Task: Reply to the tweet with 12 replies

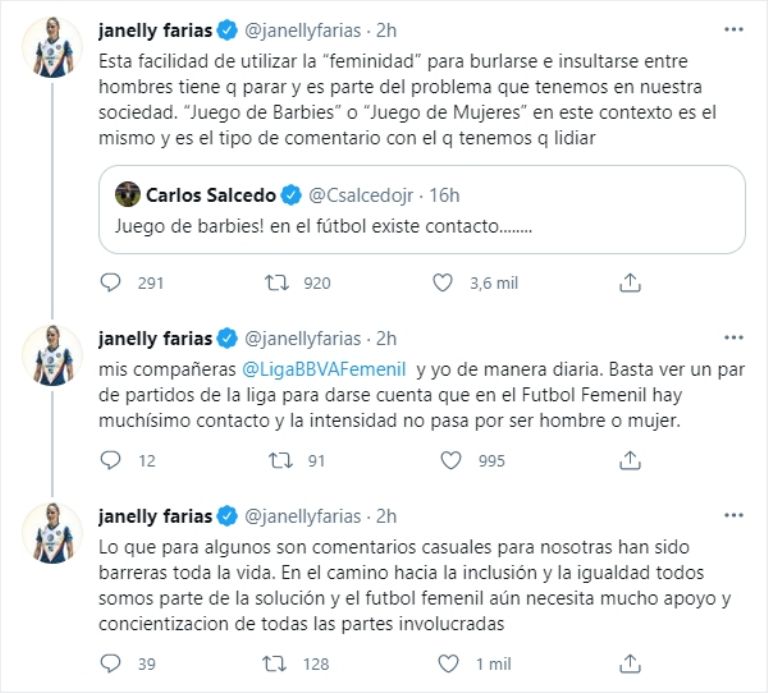Action: (111, 461)
